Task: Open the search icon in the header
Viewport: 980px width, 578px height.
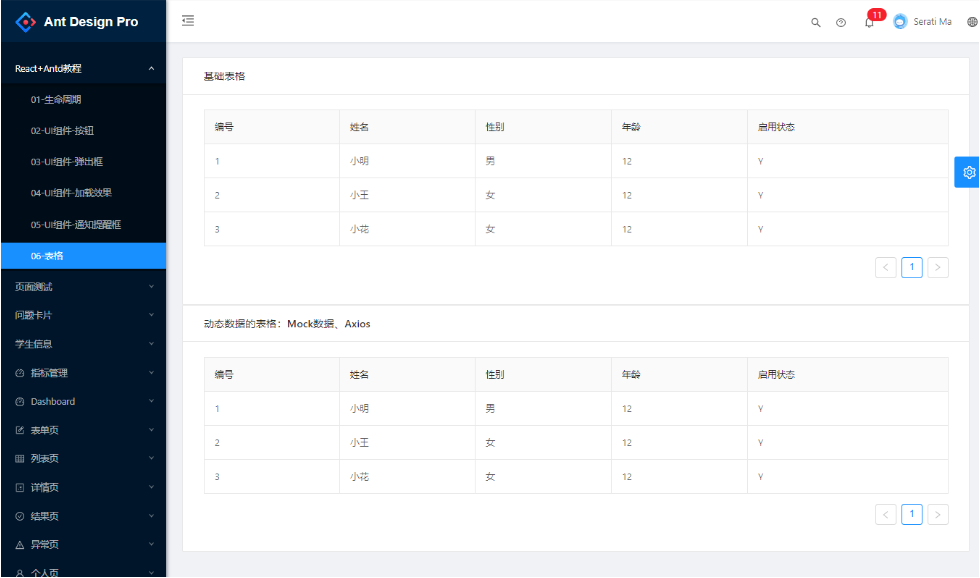Action: pyautogui.click(x=815, y=21)
